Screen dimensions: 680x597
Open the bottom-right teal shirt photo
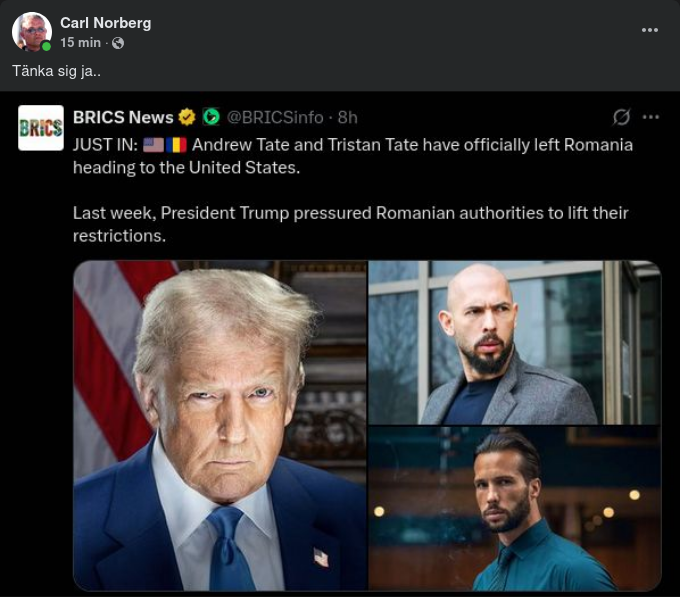(514, 508)
